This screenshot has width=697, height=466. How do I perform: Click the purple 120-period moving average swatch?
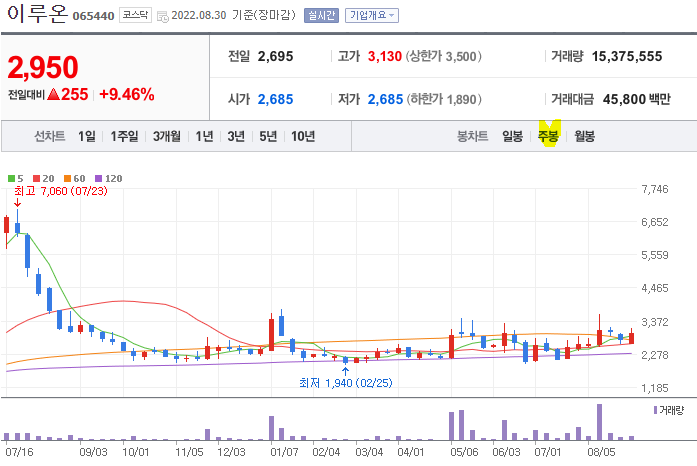pyautogui.click(x=99, y=179)
